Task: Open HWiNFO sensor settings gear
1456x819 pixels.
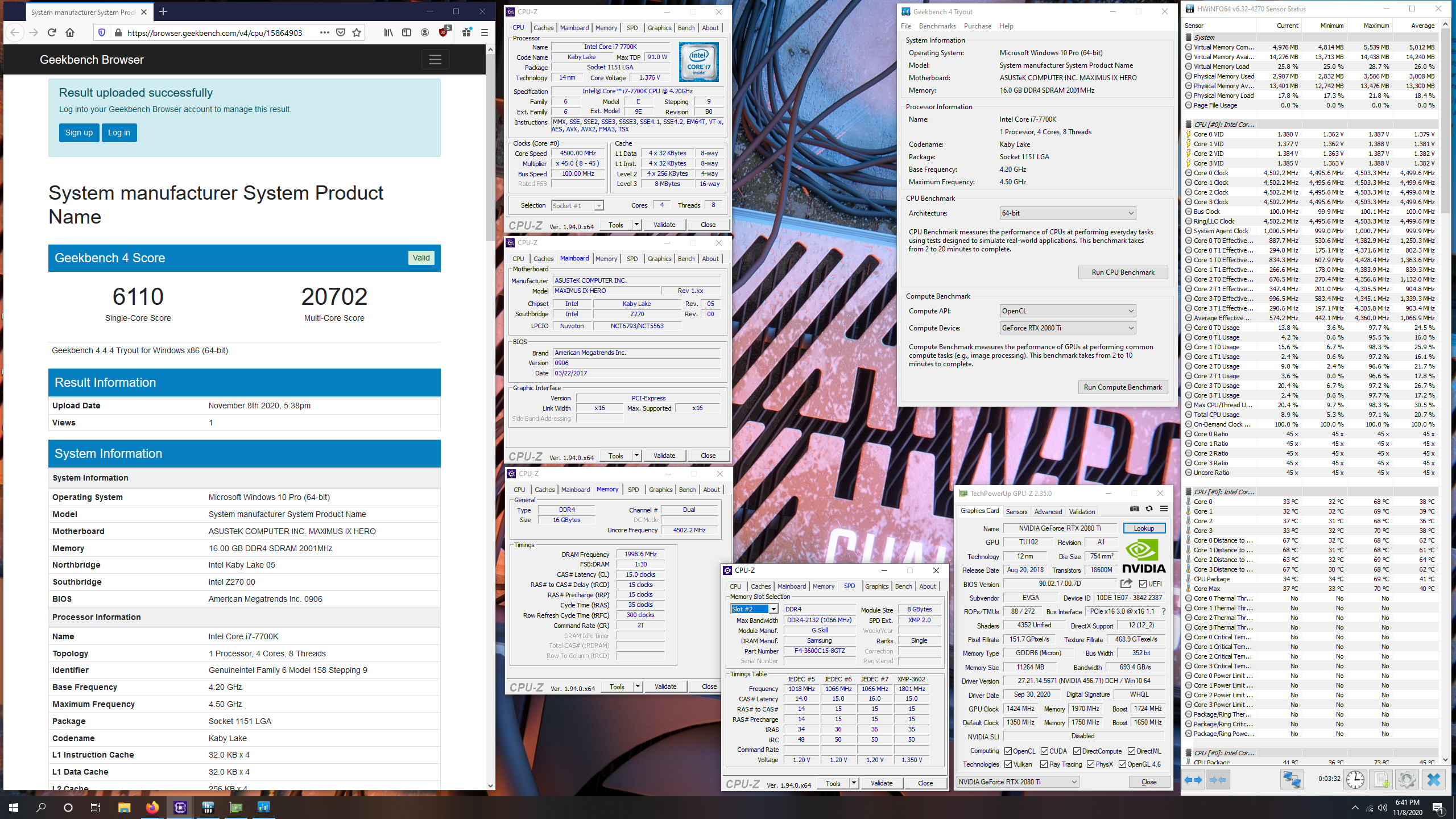Action: point(1407,779)
